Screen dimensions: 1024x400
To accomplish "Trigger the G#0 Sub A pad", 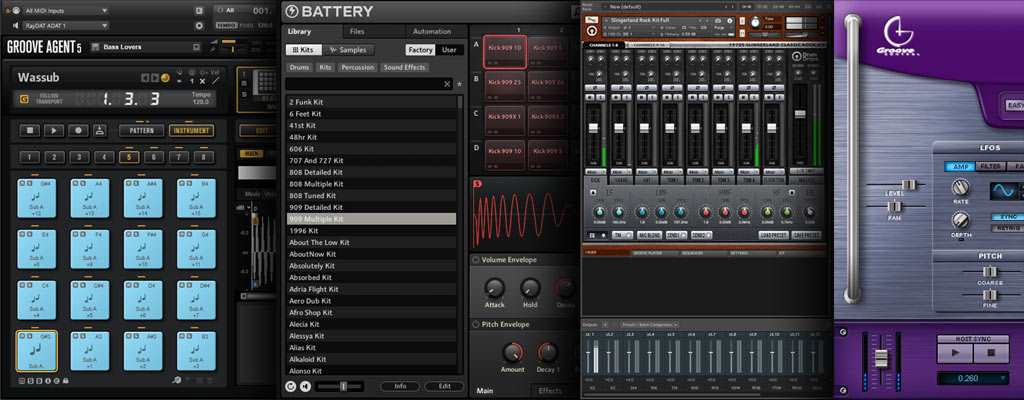I will (x=36, y=351).
